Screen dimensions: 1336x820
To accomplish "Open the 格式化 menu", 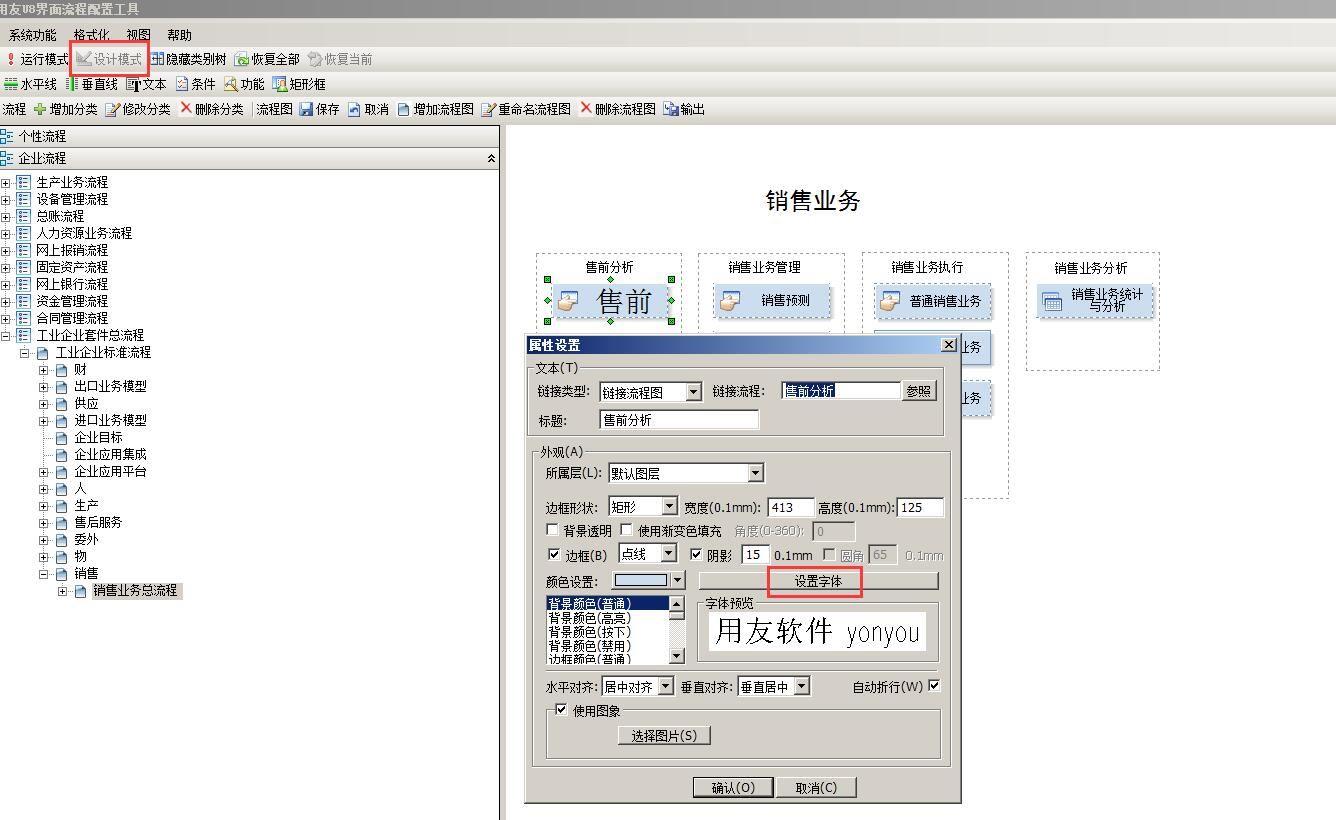I will 91,35.
